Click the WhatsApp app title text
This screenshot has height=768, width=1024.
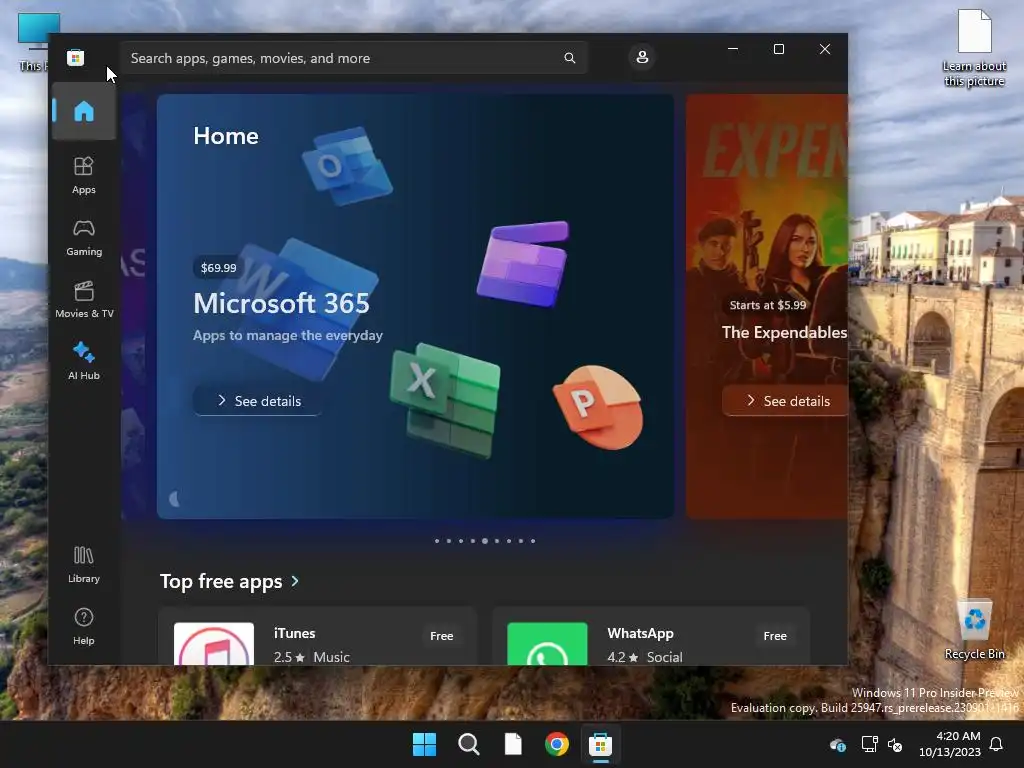(640, 633)
